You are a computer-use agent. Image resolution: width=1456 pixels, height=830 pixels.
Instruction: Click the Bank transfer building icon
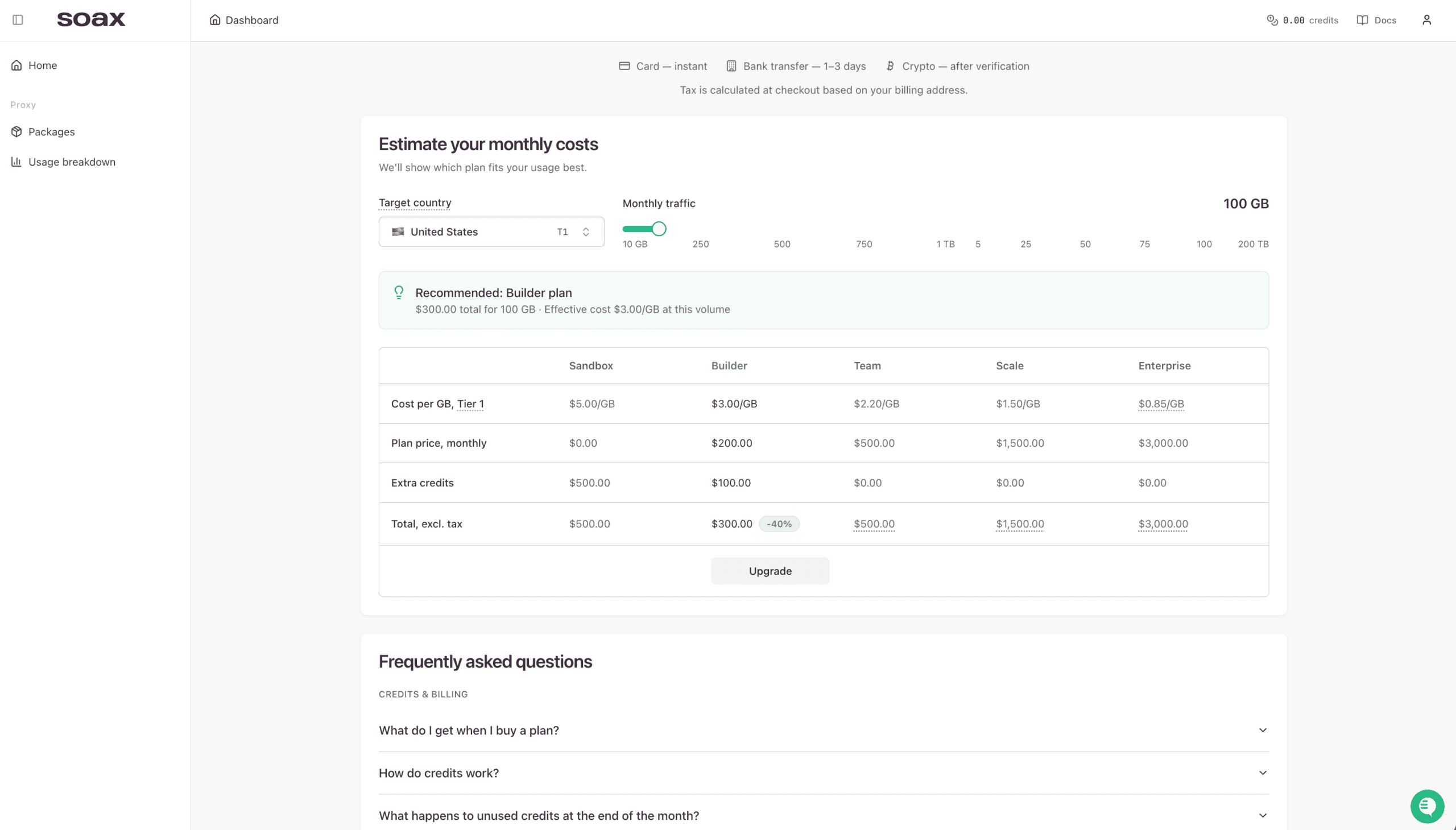pos(731,66)
